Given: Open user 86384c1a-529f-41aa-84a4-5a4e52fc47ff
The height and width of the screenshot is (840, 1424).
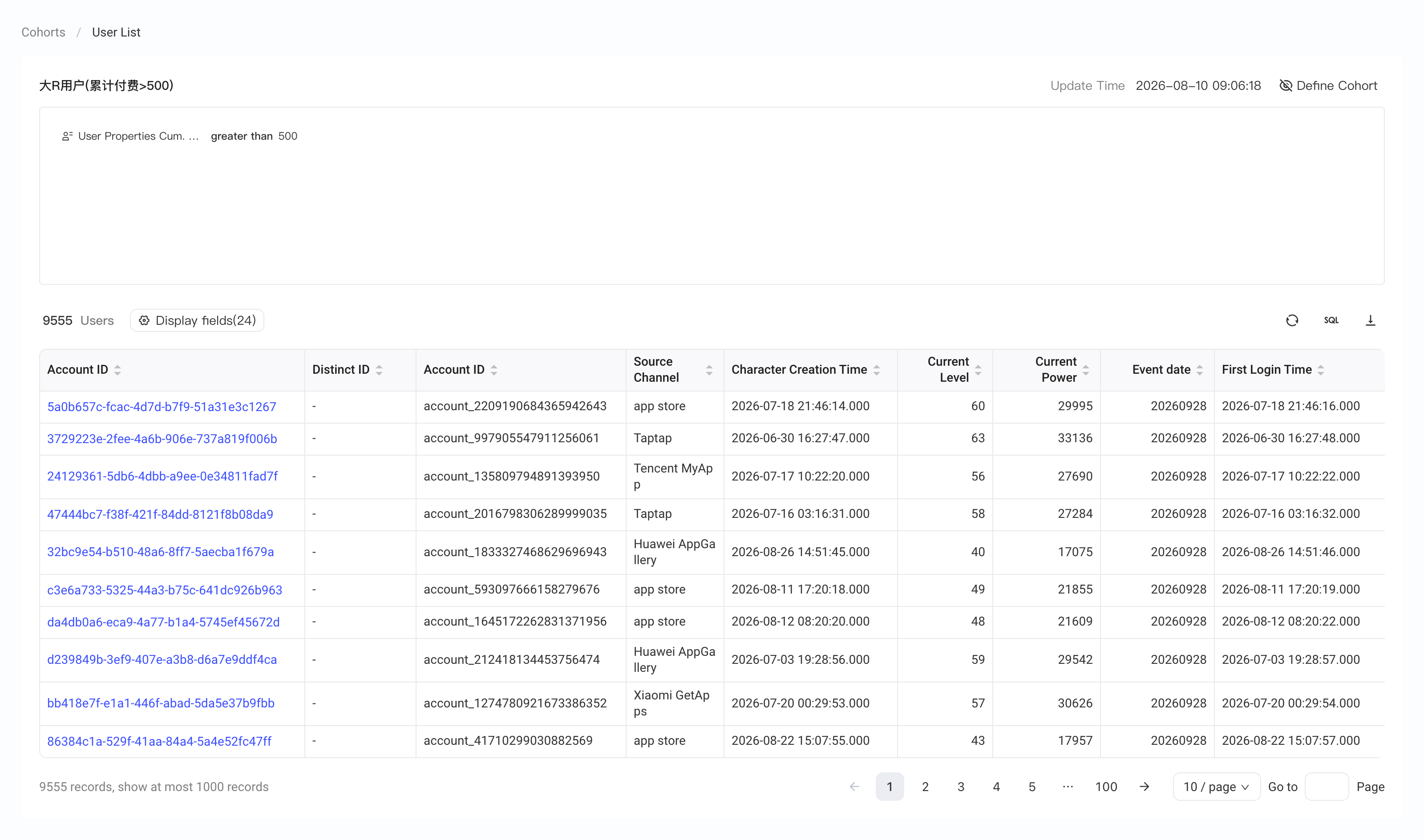Looking at the screenshot, I should (160, 741).
